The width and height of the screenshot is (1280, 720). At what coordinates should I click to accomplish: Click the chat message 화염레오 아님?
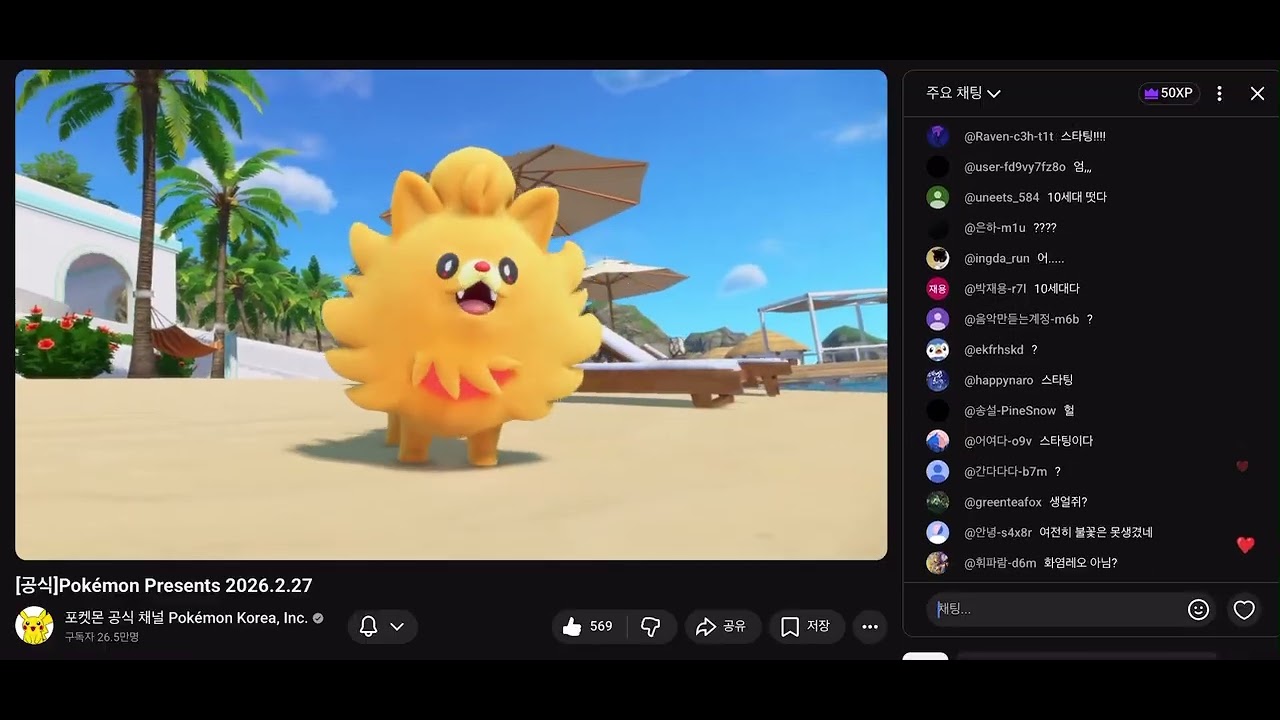tap(1081, 563)
